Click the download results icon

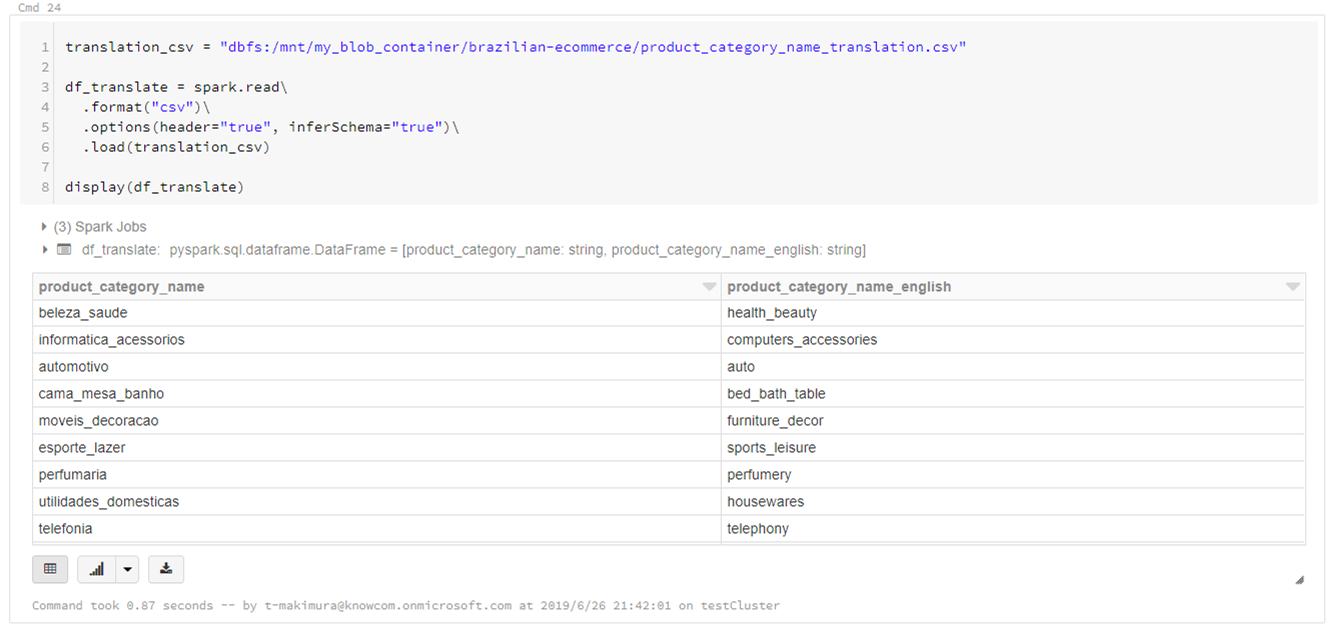[x=166, y=568]
